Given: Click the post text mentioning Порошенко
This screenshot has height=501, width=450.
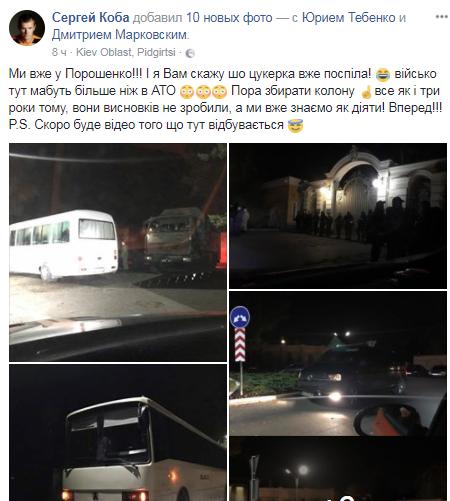Looking at the screenshot, I should (x=225, y=99).
